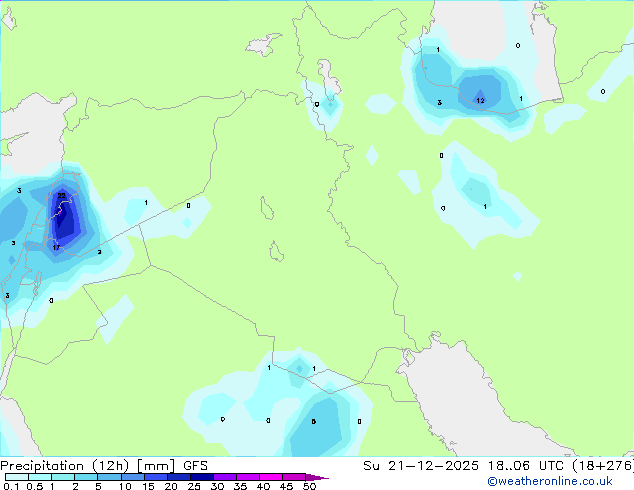Click the forecast date "Su 21-12-2025 18..06 UTC"
Viewport: 634px width, 490px height.
click(x=463, y=466)
